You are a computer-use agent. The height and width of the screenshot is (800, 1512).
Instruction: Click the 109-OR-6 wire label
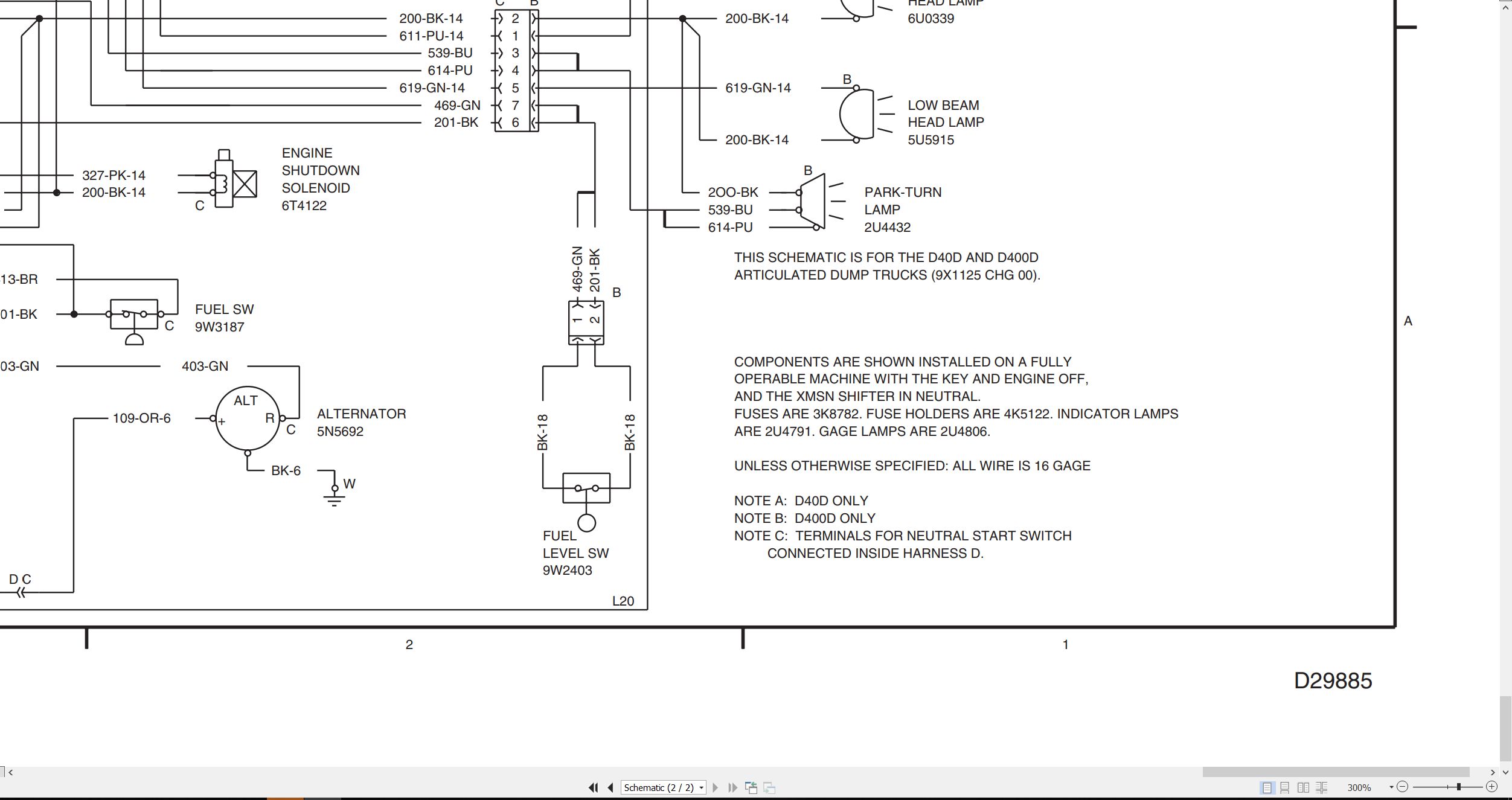point(141,418)
